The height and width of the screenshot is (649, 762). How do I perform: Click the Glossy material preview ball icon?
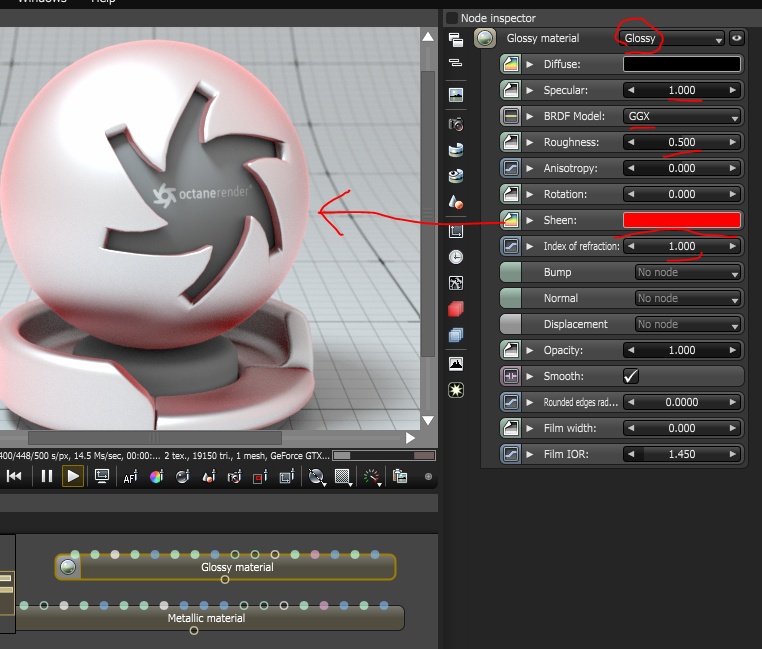pyautogui.click(x=485, y=38)
